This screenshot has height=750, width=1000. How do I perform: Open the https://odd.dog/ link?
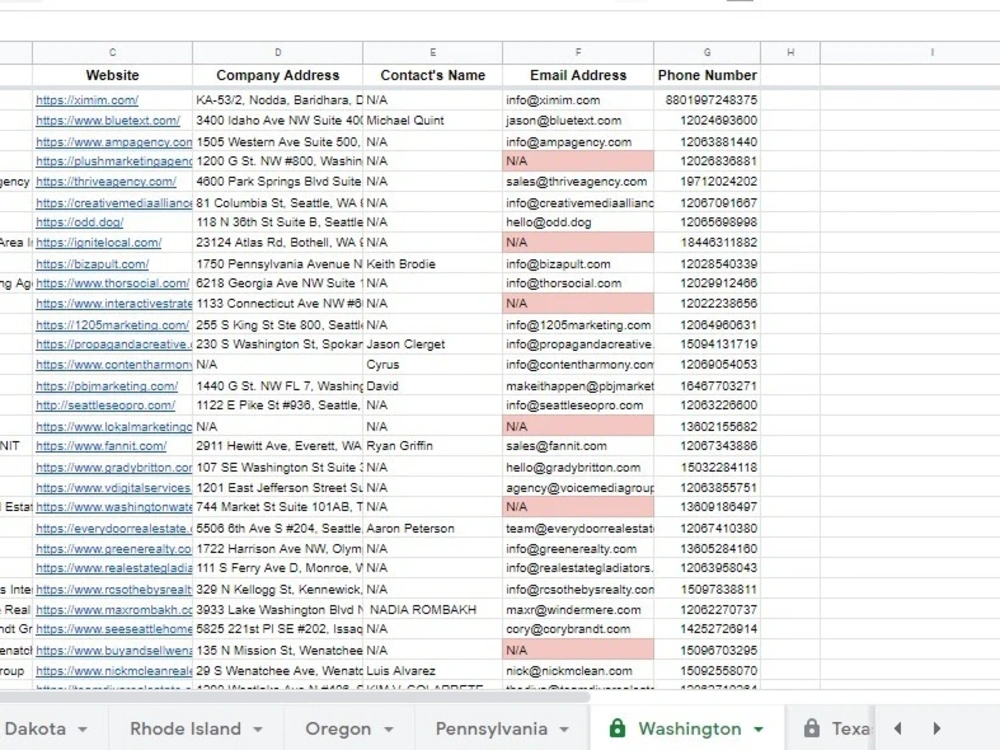point(80,223)
